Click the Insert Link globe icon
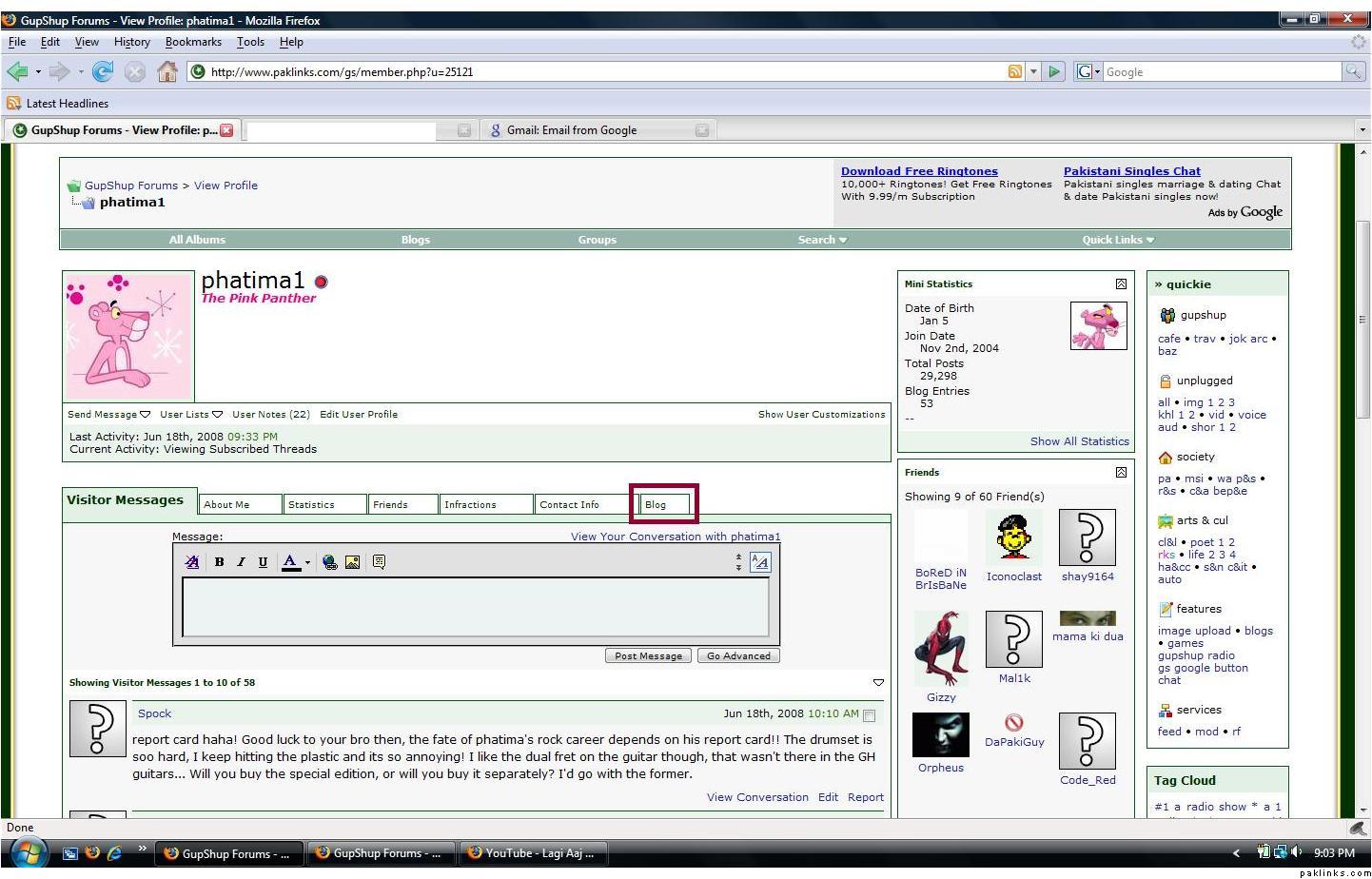The height and width of the screenshot is (879, 1372). [x=329, y=562]
